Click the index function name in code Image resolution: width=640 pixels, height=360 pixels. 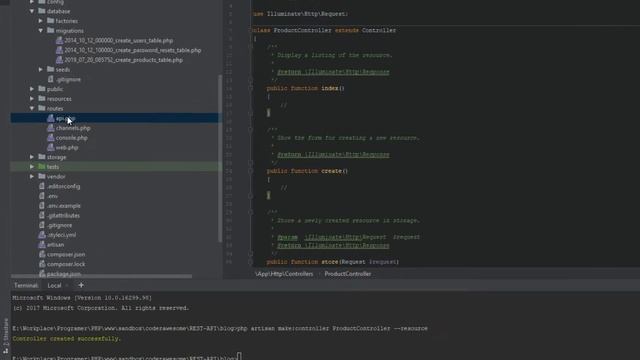(x=330, y=88)
